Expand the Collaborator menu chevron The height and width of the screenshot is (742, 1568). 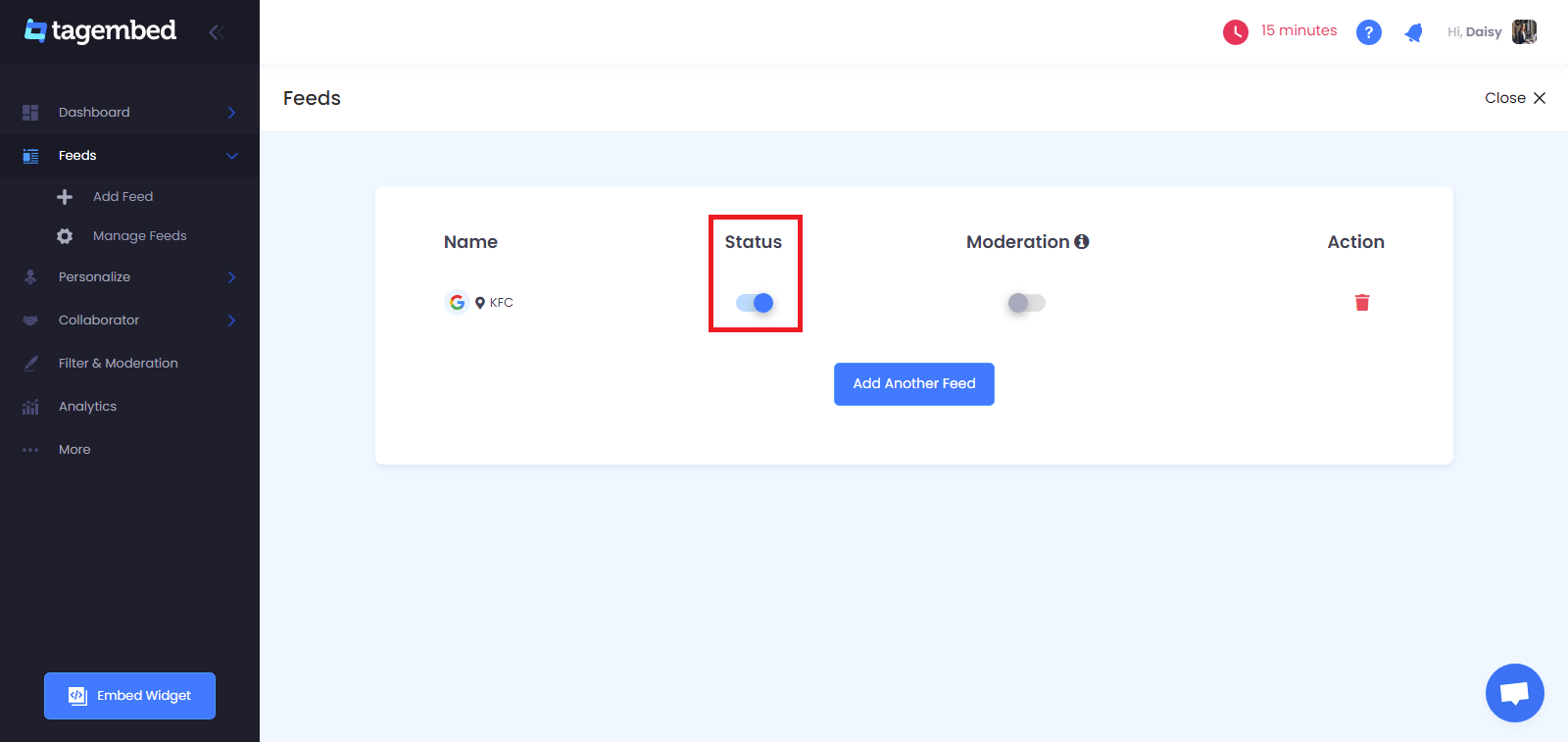pyautogui.click(x=232, y=321)
